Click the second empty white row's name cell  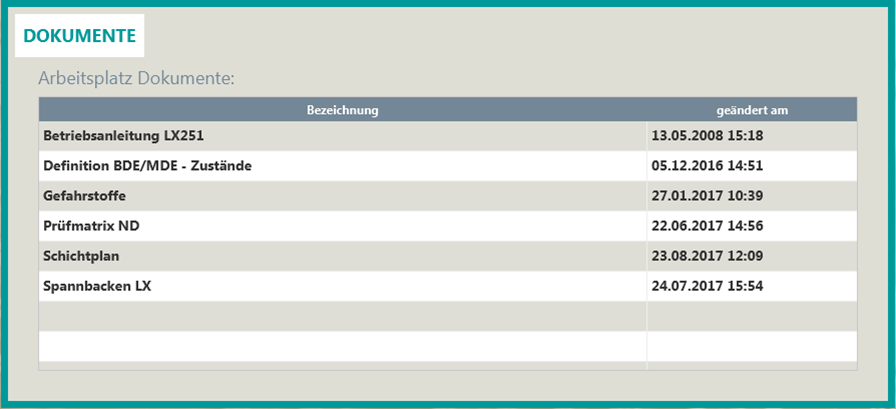[x=342, y=346]
